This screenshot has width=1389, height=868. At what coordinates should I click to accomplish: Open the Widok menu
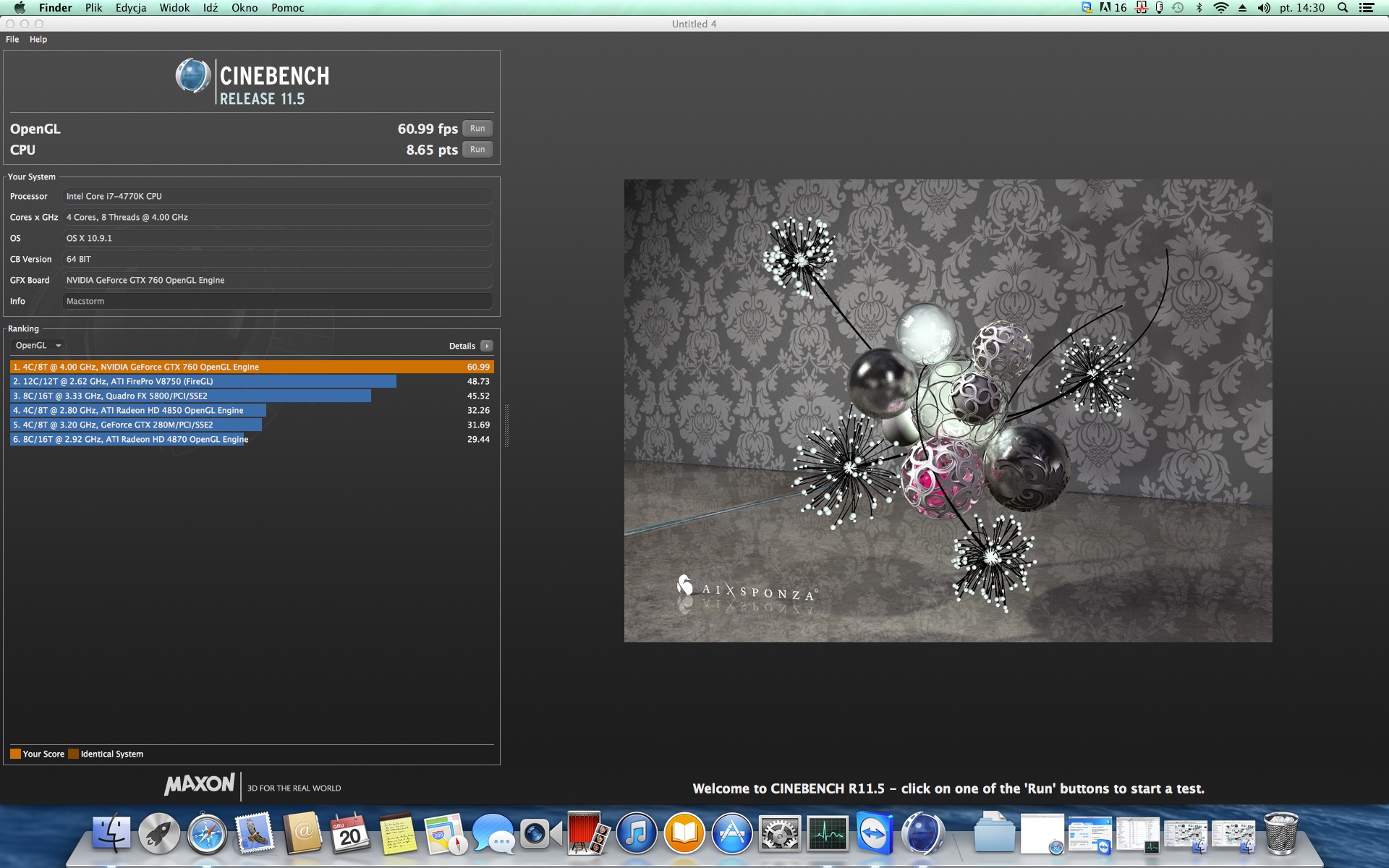click(174, 8)
